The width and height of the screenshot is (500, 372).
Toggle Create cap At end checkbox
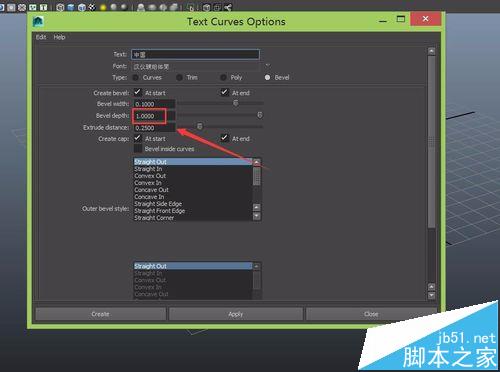(225, 138)
